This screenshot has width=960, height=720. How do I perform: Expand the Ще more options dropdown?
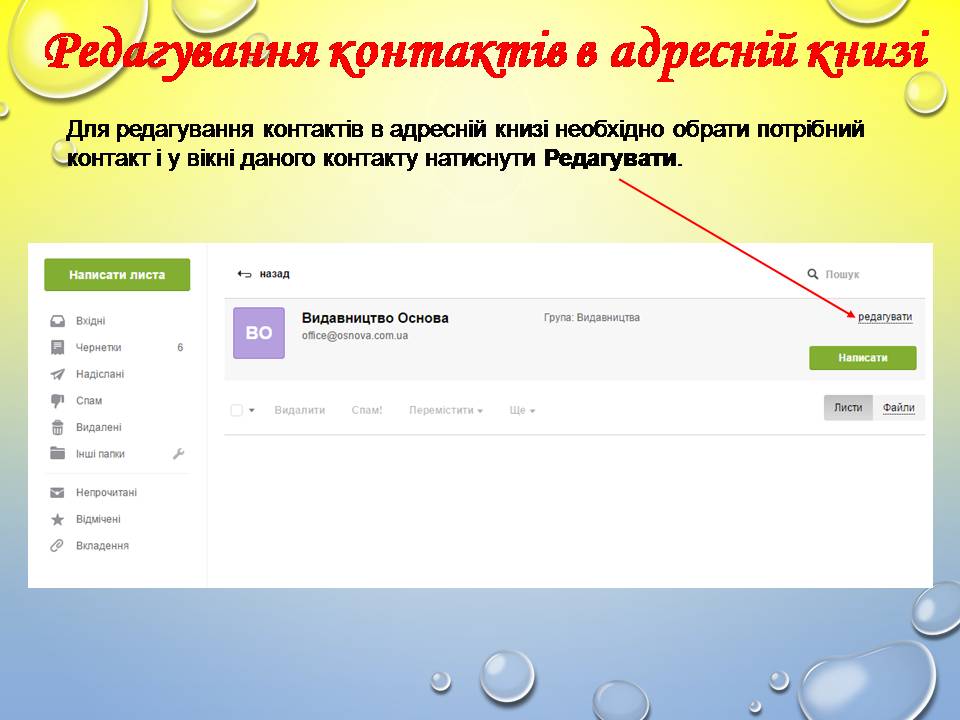522,411
